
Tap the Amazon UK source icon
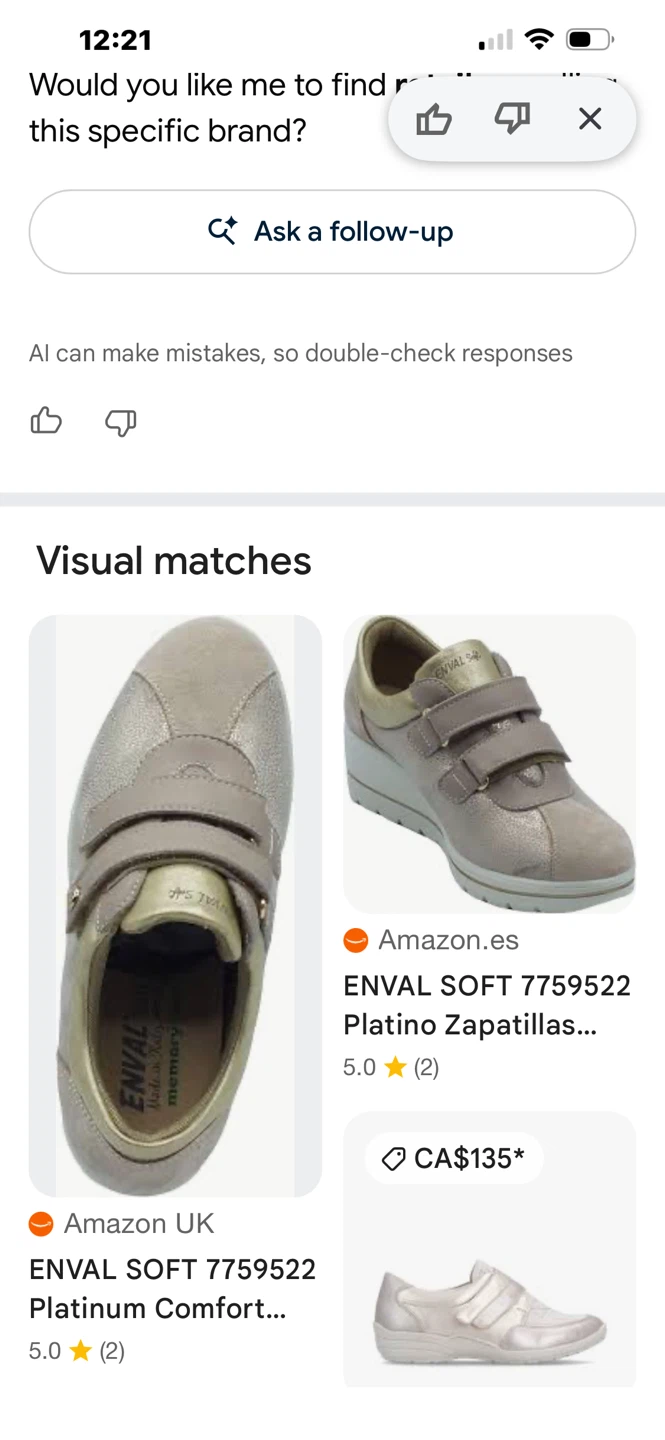pyautogui.click(x=41, y=1223)
